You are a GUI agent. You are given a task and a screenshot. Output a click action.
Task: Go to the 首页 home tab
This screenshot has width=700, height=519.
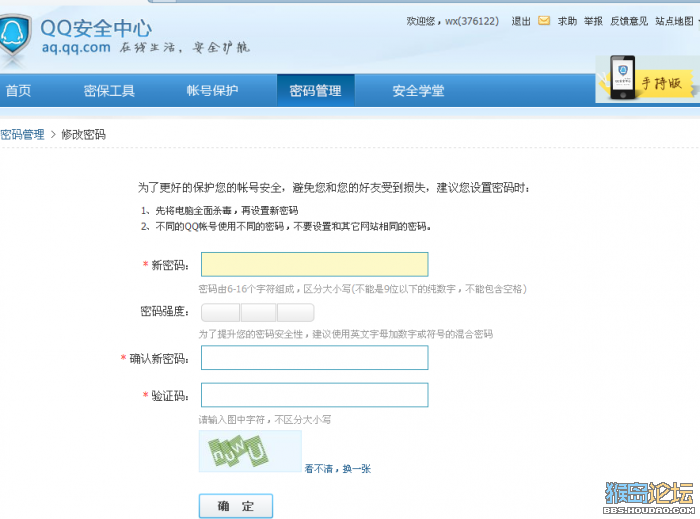click(x=18, y=91)
